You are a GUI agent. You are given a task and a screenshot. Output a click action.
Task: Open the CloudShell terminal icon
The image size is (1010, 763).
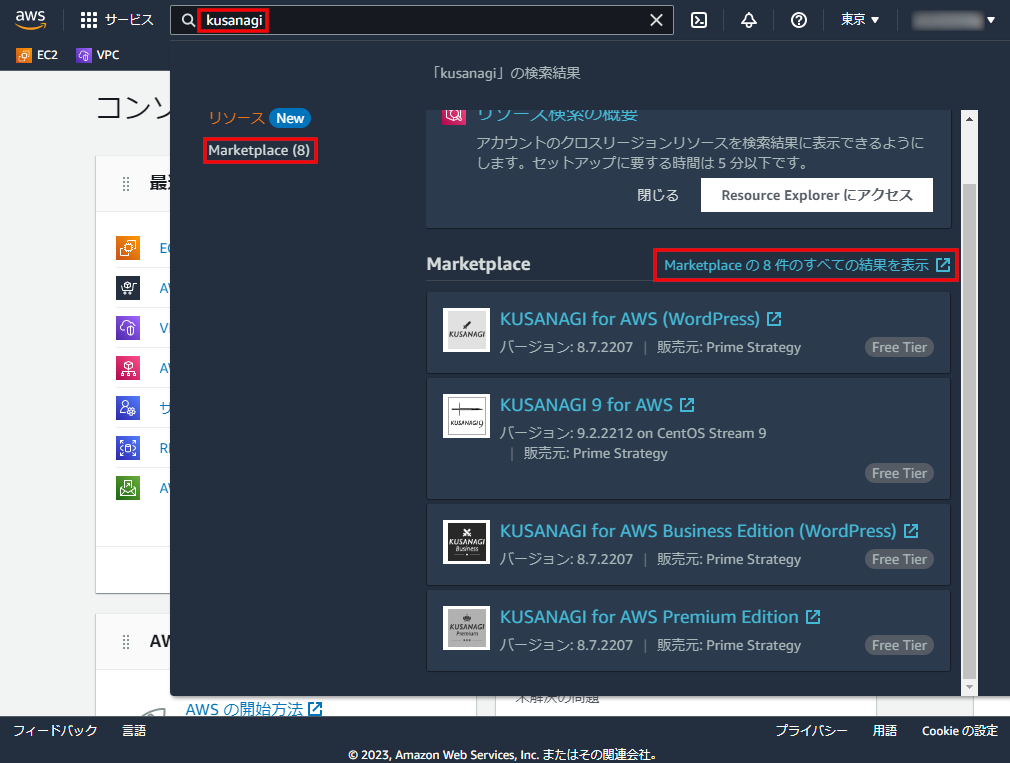[x=699, y=21]
